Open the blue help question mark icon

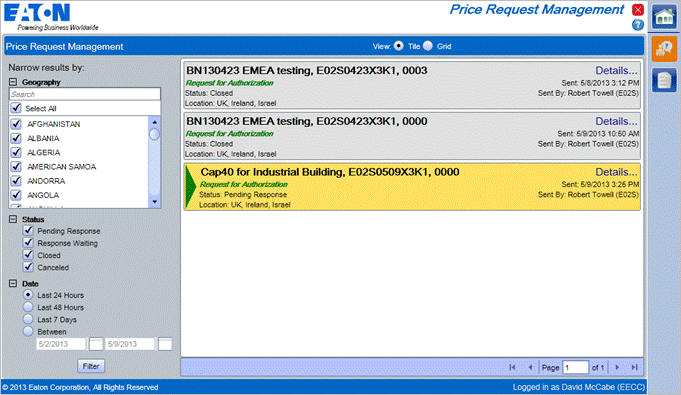click(x=638, y=25)
